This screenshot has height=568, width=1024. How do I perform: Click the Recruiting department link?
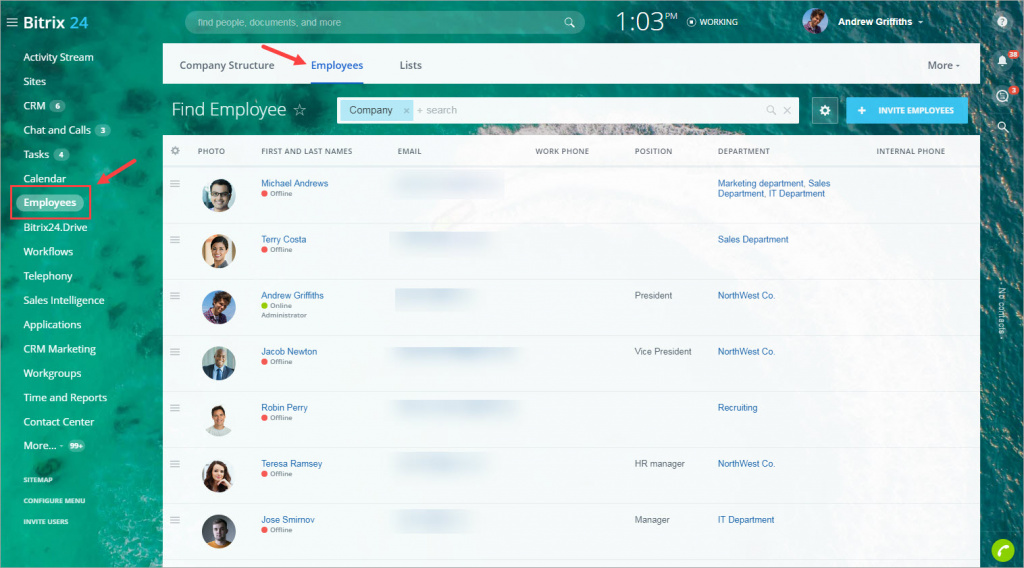point(737,407)
